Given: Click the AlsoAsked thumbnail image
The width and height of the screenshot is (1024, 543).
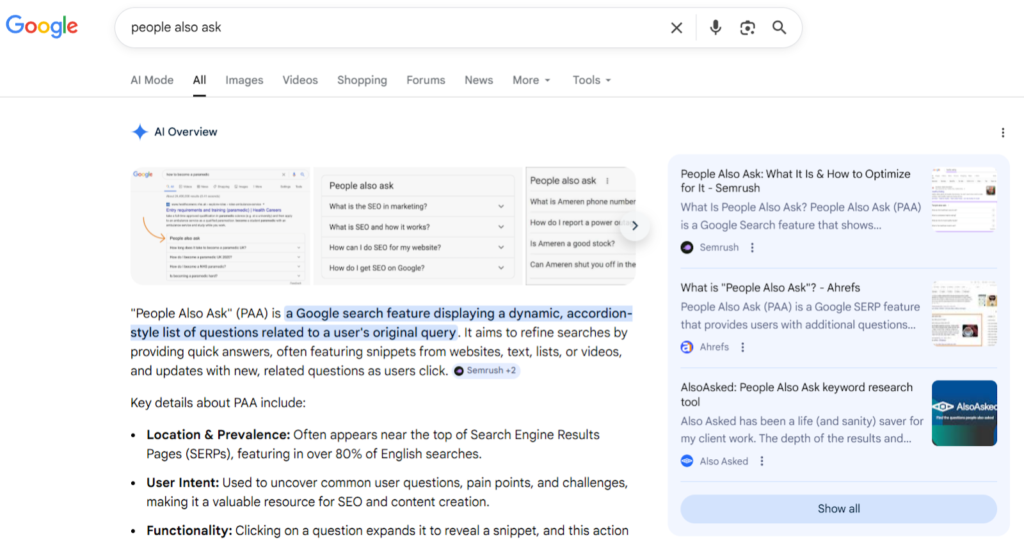Looking at the screenshot, I should point(964,413).
